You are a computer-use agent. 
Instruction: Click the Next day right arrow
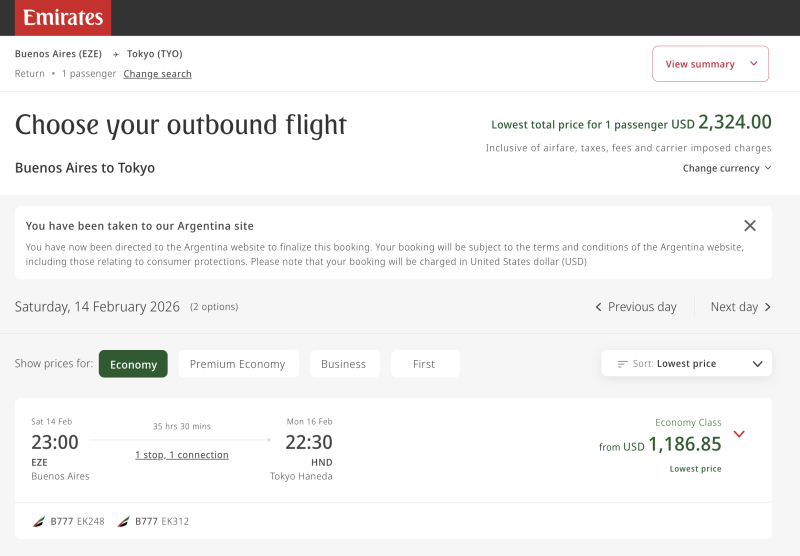point(768,307)
